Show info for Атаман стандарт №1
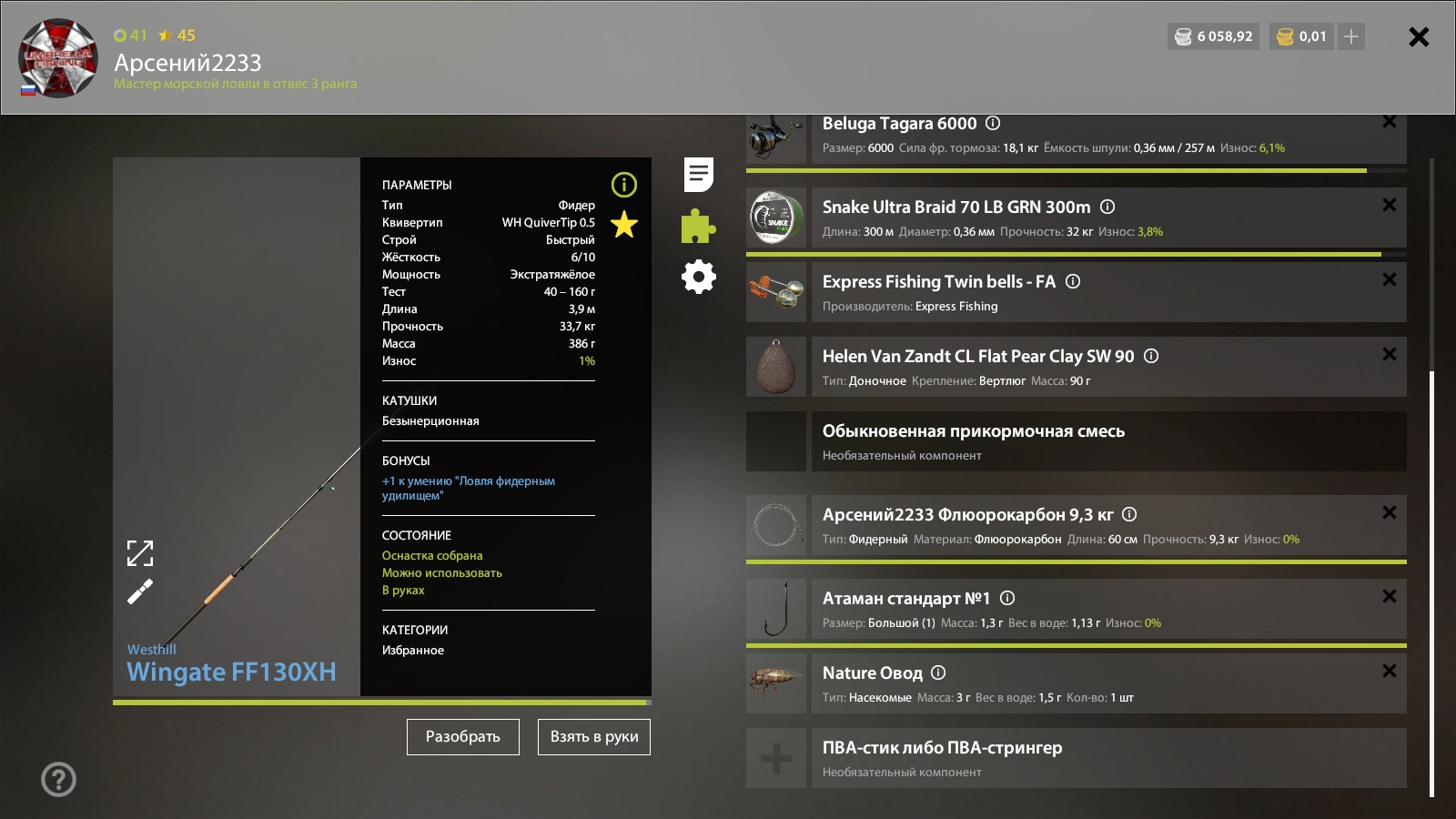The height and width of the screenshot is (819, 1456). tap(1007, 598)
